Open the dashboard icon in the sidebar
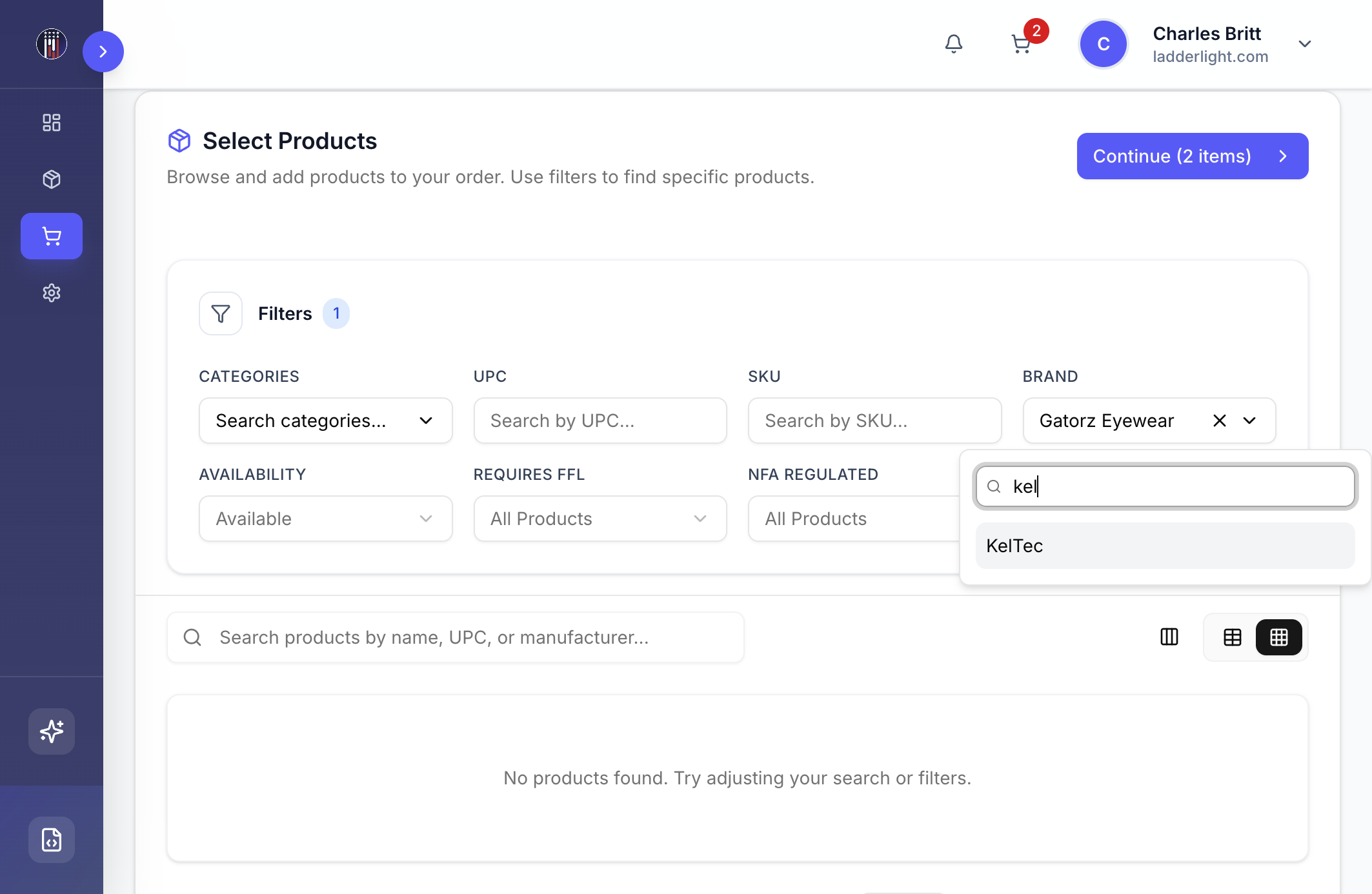This screenshot has height=894, width=1372. coord(52,123)
